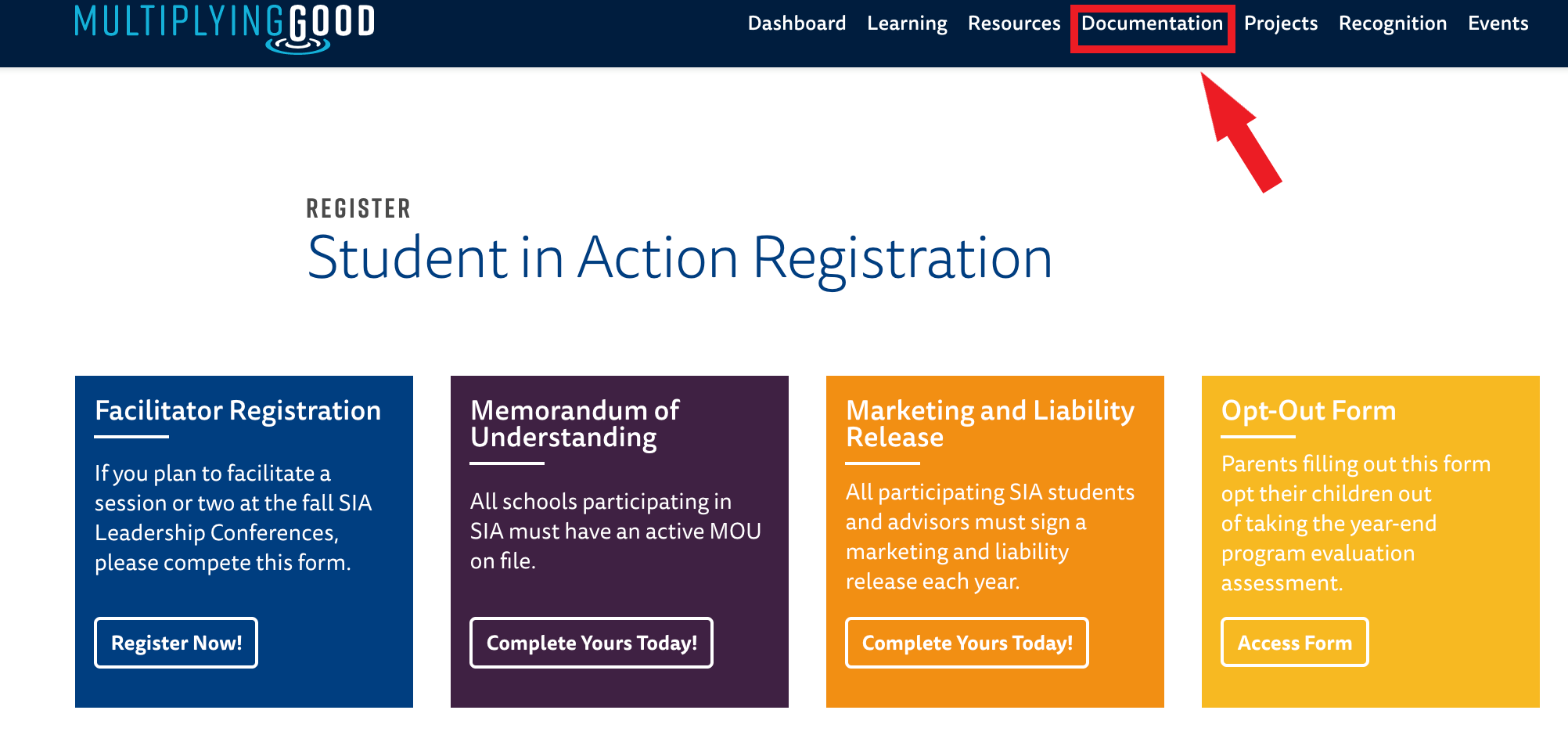Select Documentation in the navigation bar
The width and height of the screenshot is (1568, 739).
pos(1152,23)
